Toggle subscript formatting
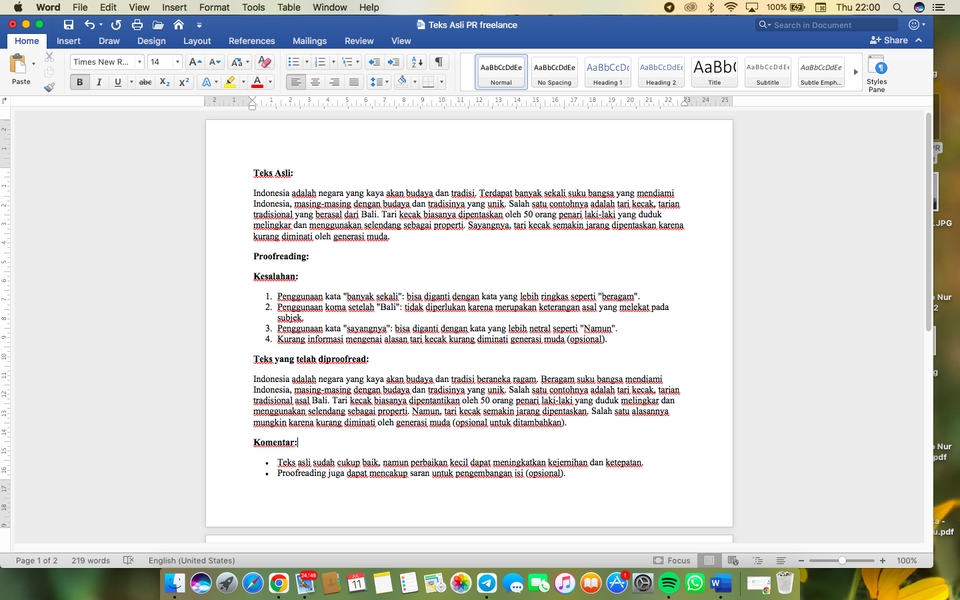Image resolution: width=960 pixels, height=600 pixels. point(163,82)
